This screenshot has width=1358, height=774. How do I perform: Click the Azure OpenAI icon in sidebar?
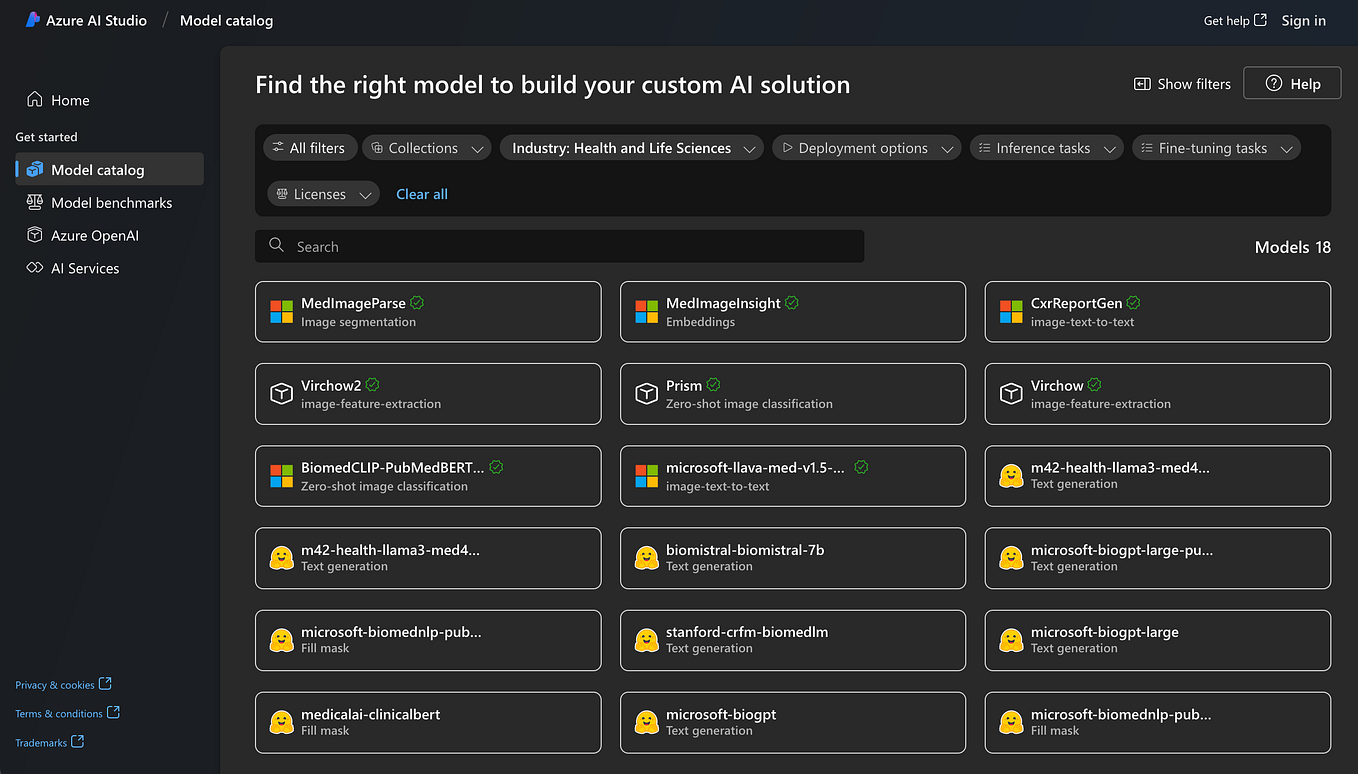(x=35, y=236)
